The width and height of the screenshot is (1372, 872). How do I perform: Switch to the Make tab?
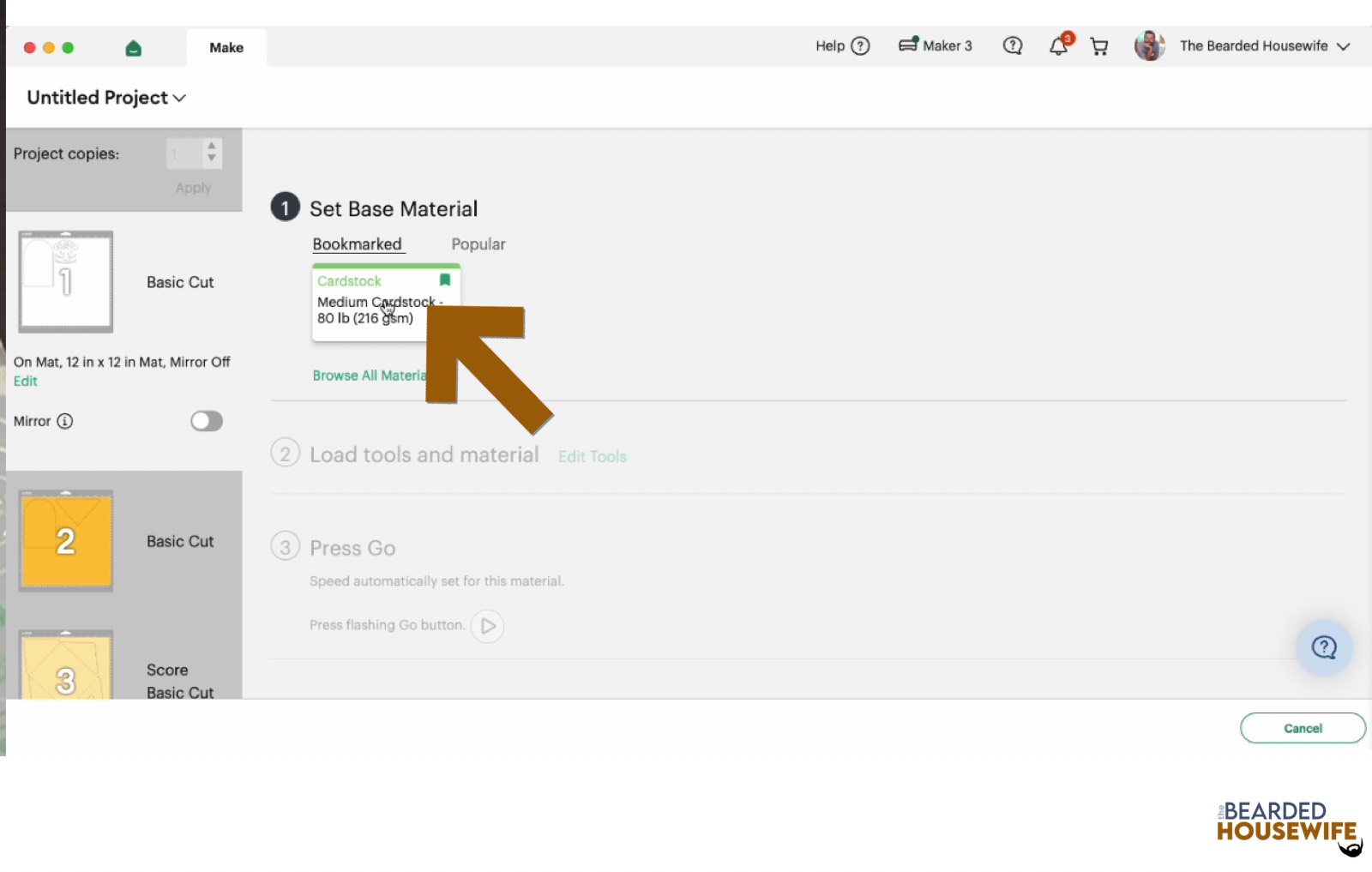coord(226,48)
